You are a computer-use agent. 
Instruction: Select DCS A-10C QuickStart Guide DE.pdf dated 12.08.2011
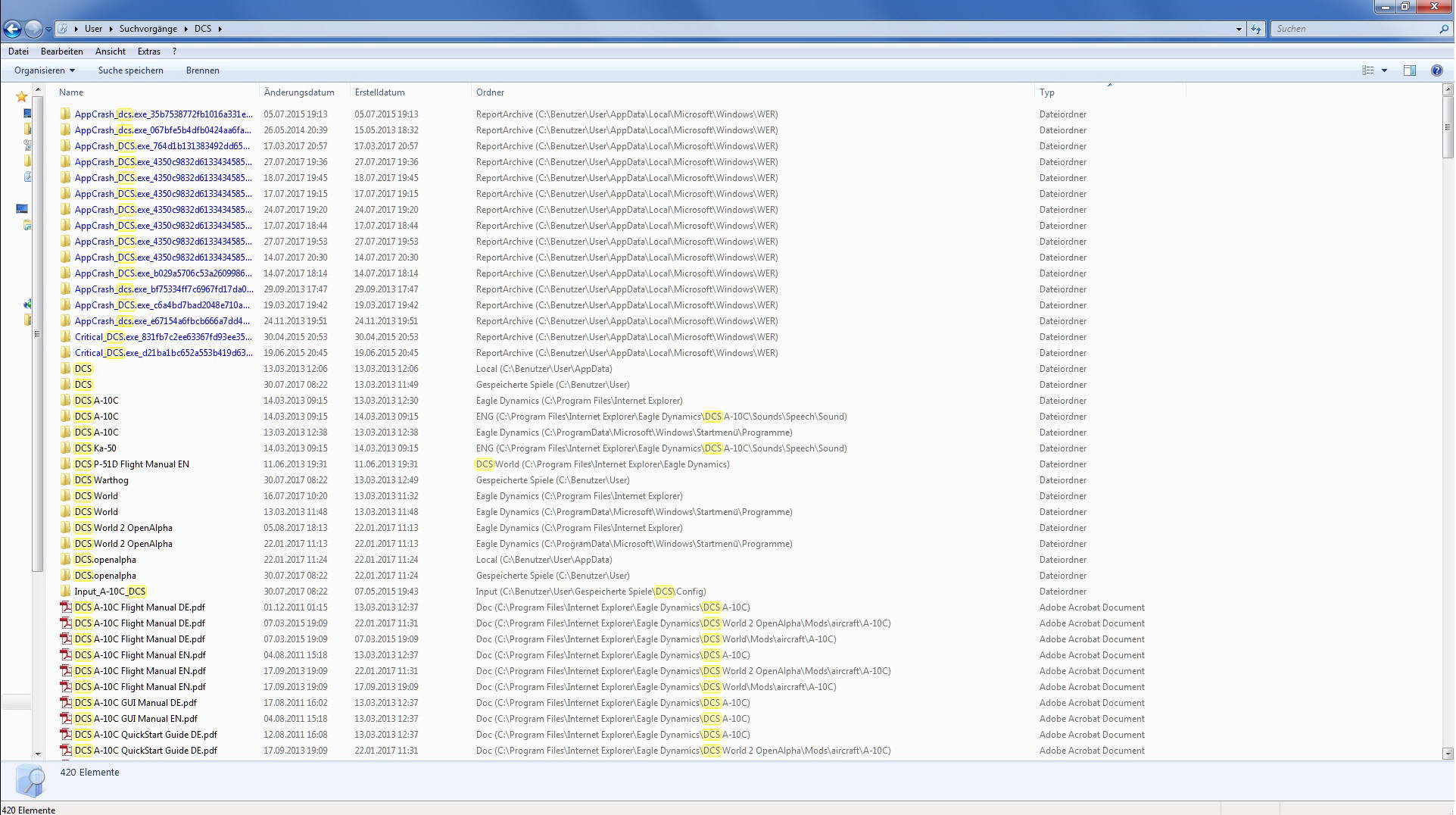point(146,735)
